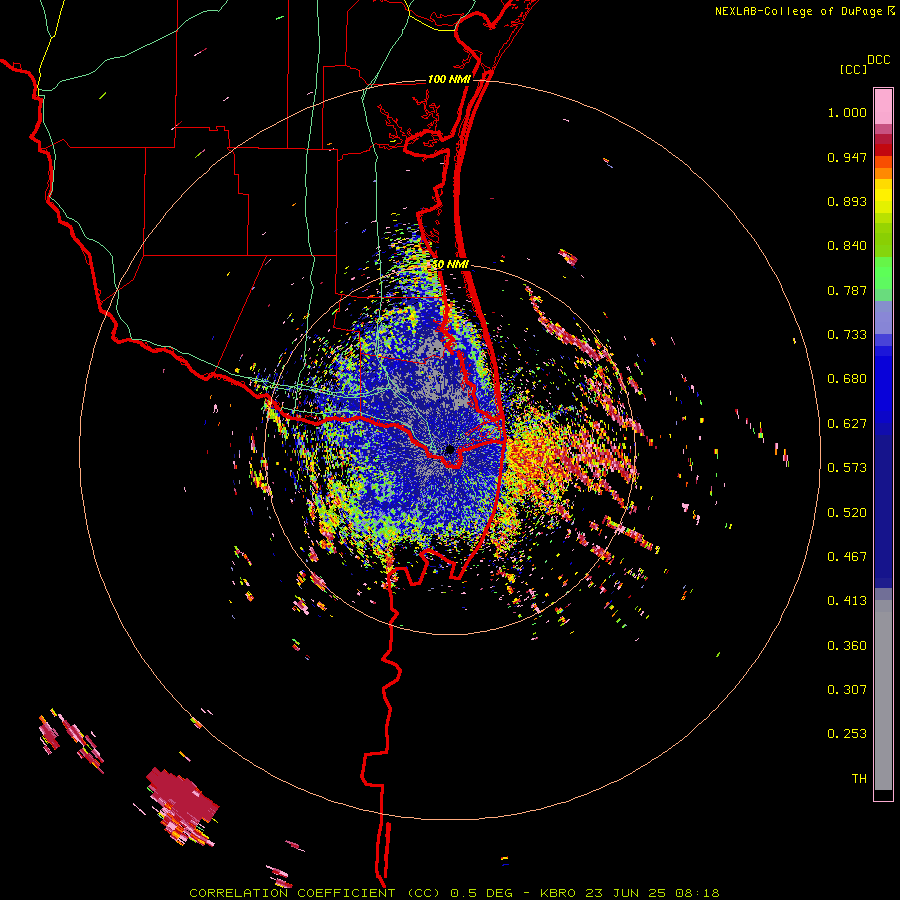Click the 100 NMI range ring label
This screenshot has height=900, width=900.
click(x=449, y=79)
